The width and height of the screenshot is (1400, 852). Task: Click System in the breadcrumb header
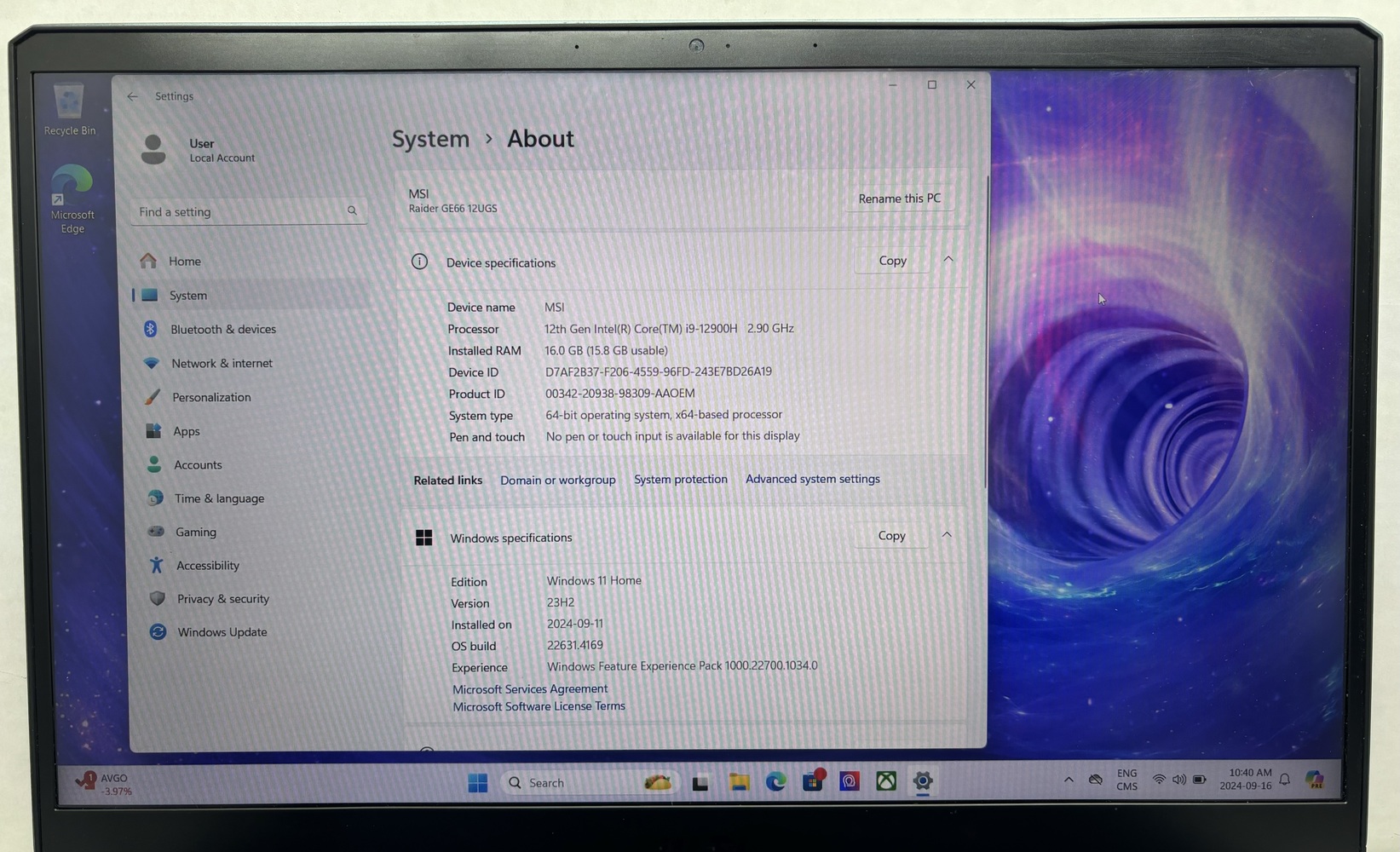coord(430,139)
